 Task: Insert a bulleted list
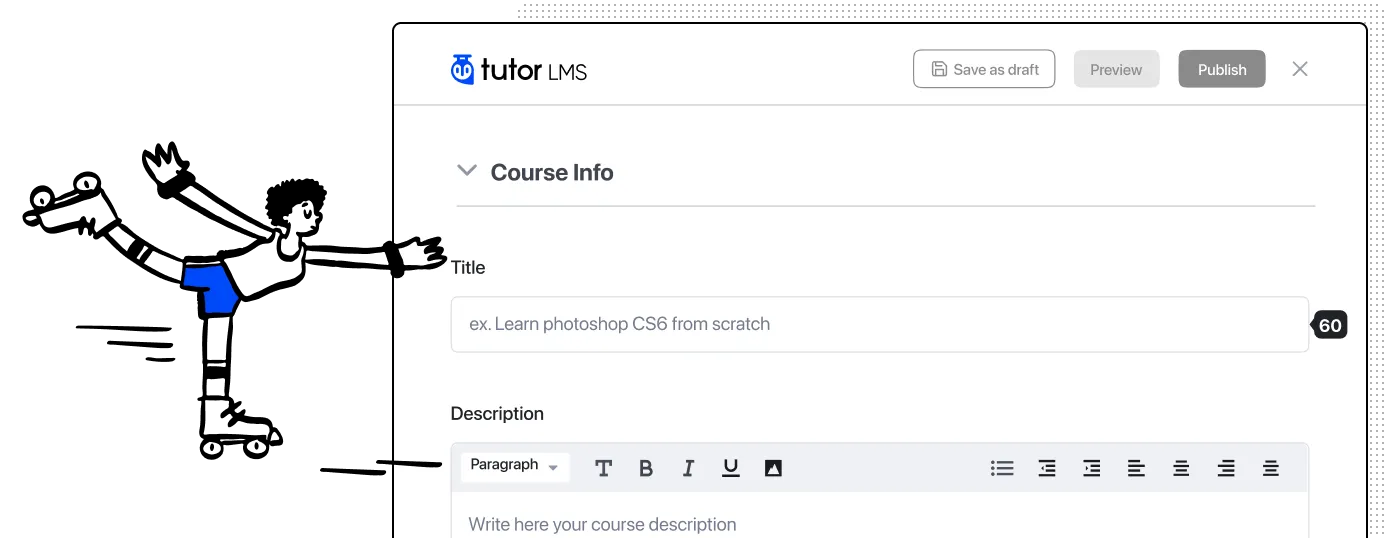tap(1002, 468)
